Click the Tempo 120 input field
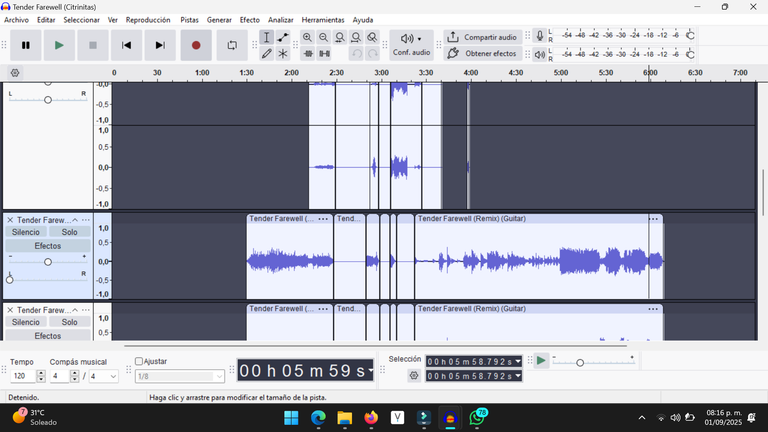The width and height of the screenshot is (768, 432). (23, 376)
